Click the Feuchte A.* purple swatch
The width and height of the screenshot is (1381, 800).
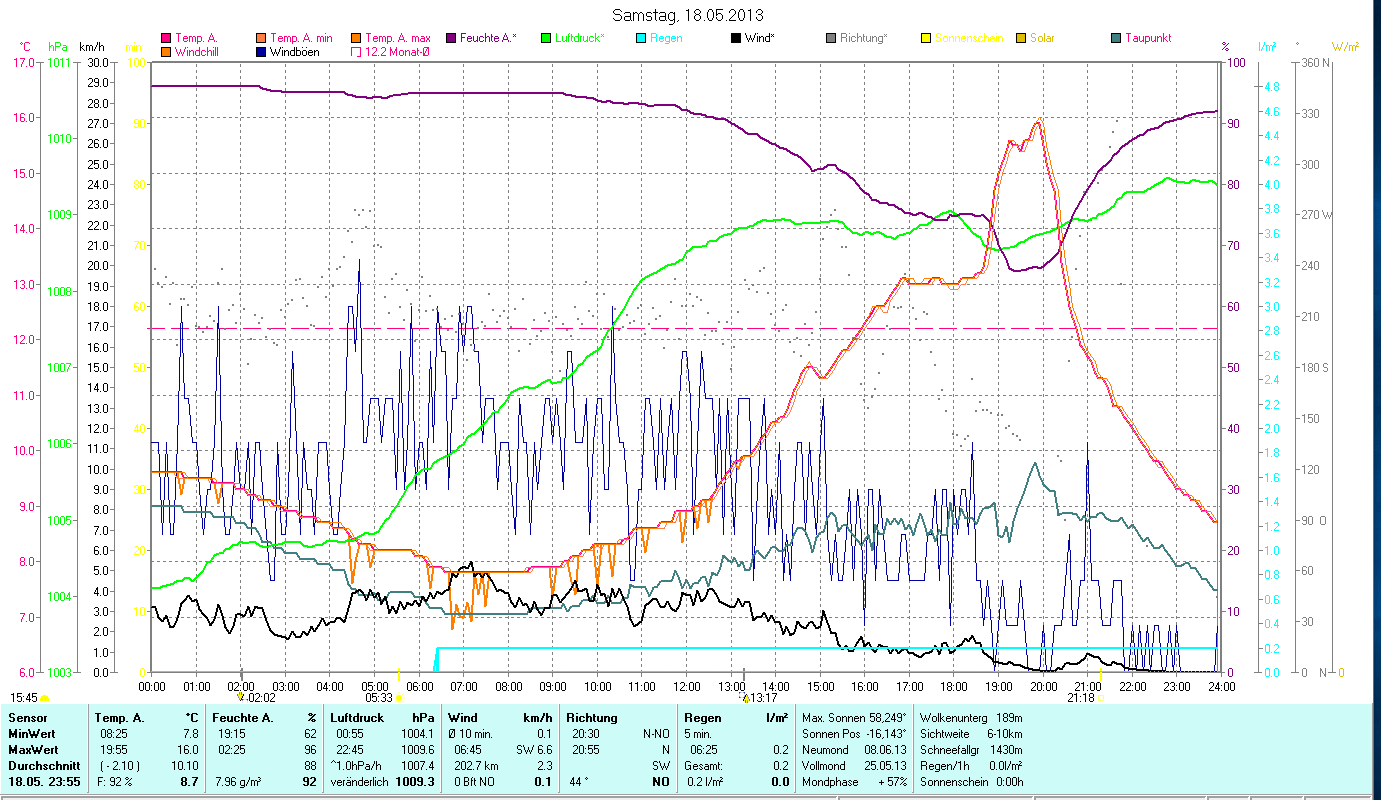(x=452, y=38)
